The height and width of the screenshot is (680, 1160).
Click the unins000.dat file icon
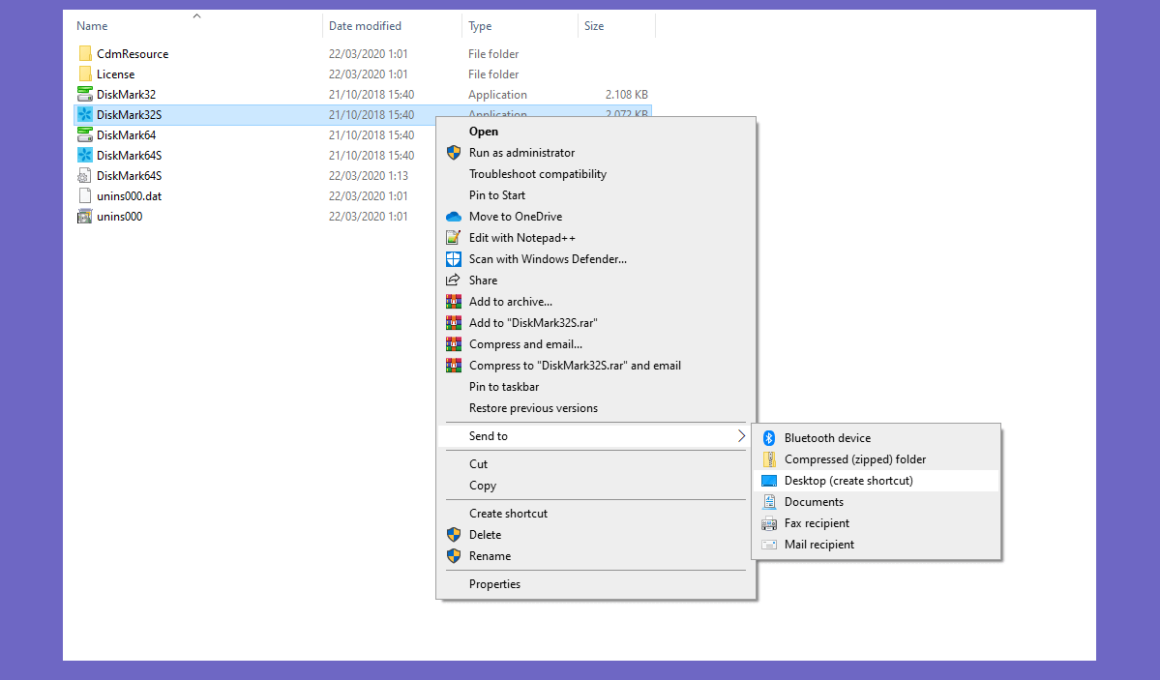(x=85, y=196)
